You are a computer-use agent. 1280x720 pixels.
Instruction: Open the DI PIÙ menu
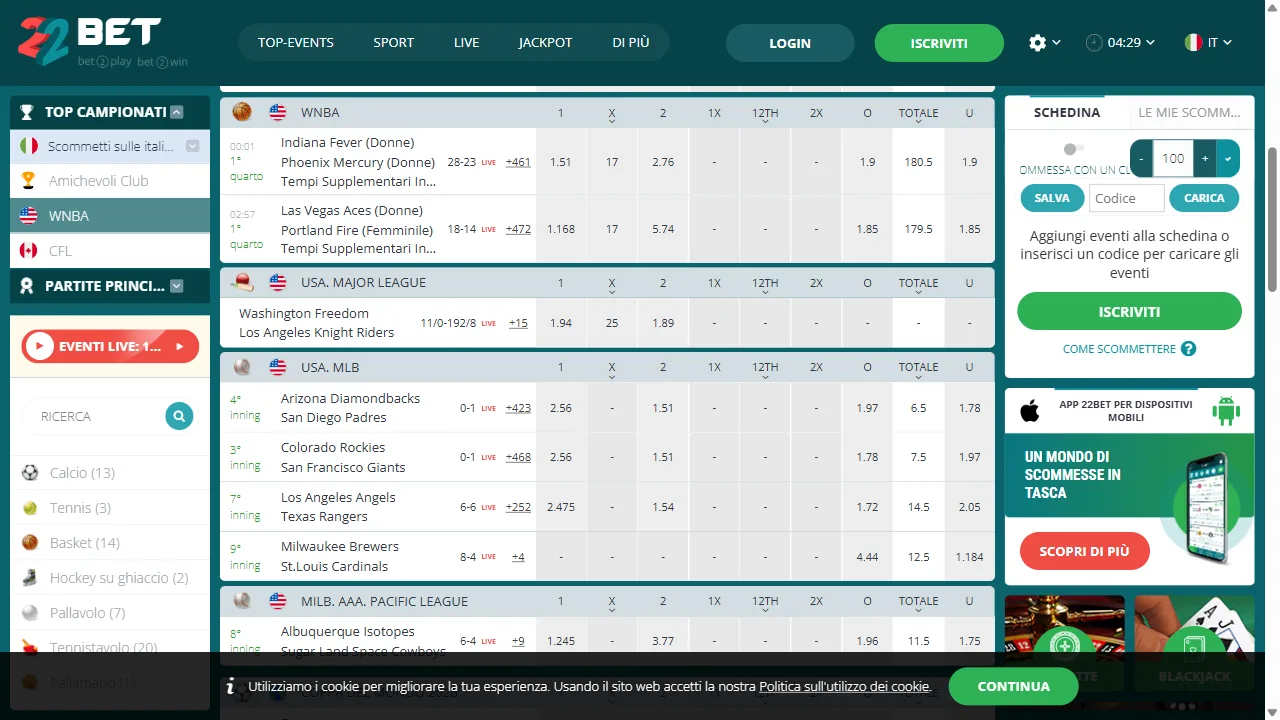(x=631, y=43)
